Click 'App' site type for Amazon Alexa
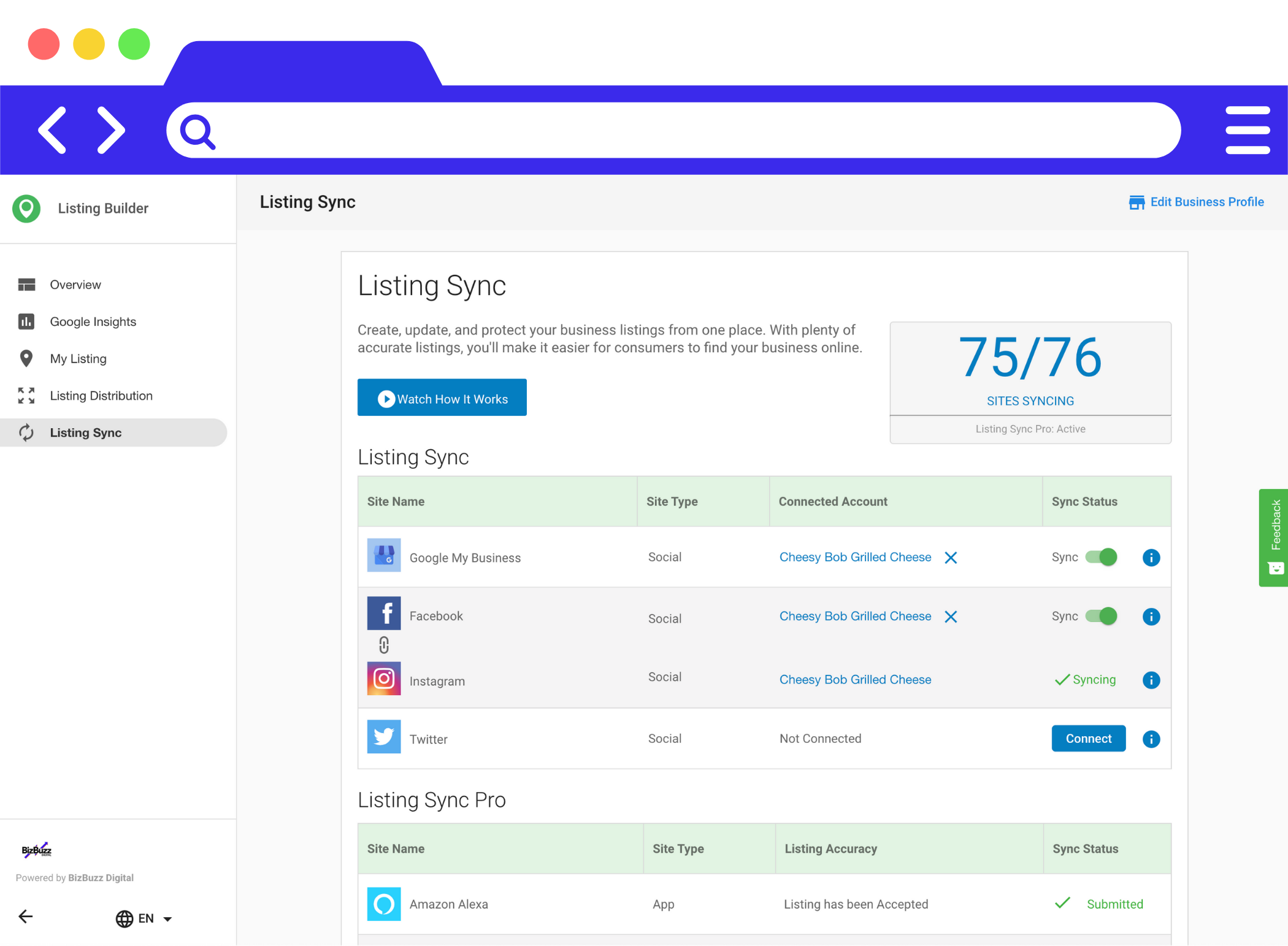 663,904
